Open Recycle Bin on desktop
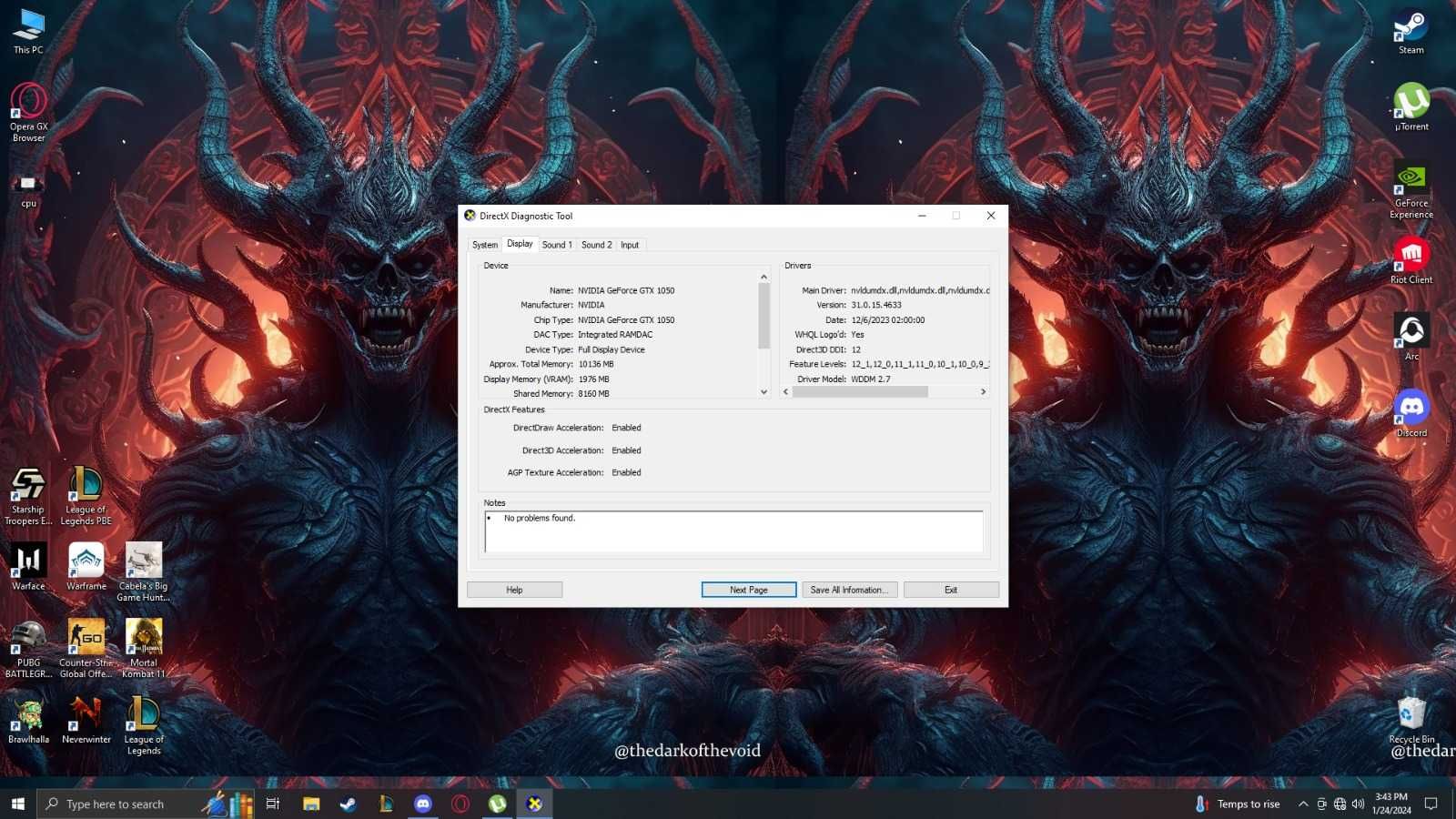Image resolution: width=1456 pixels, height=819 pixels. 1411,720
